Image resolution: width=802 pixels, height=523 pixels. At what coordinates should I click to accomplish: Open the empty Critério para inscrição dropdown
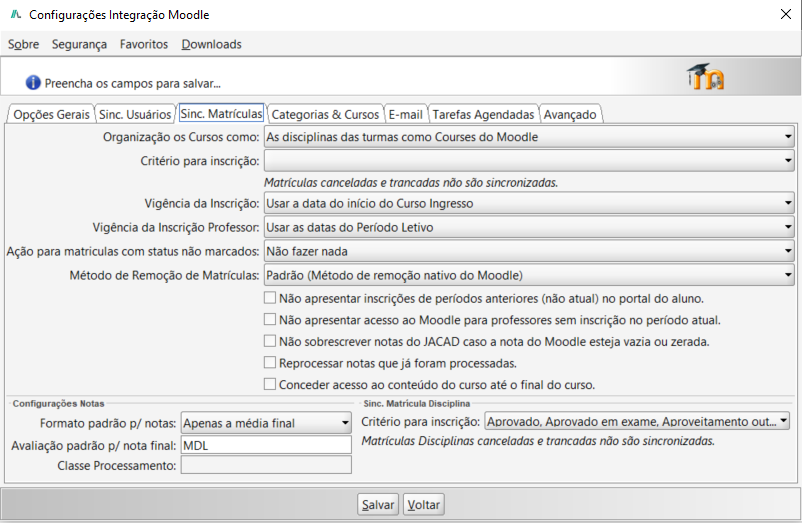529,161
